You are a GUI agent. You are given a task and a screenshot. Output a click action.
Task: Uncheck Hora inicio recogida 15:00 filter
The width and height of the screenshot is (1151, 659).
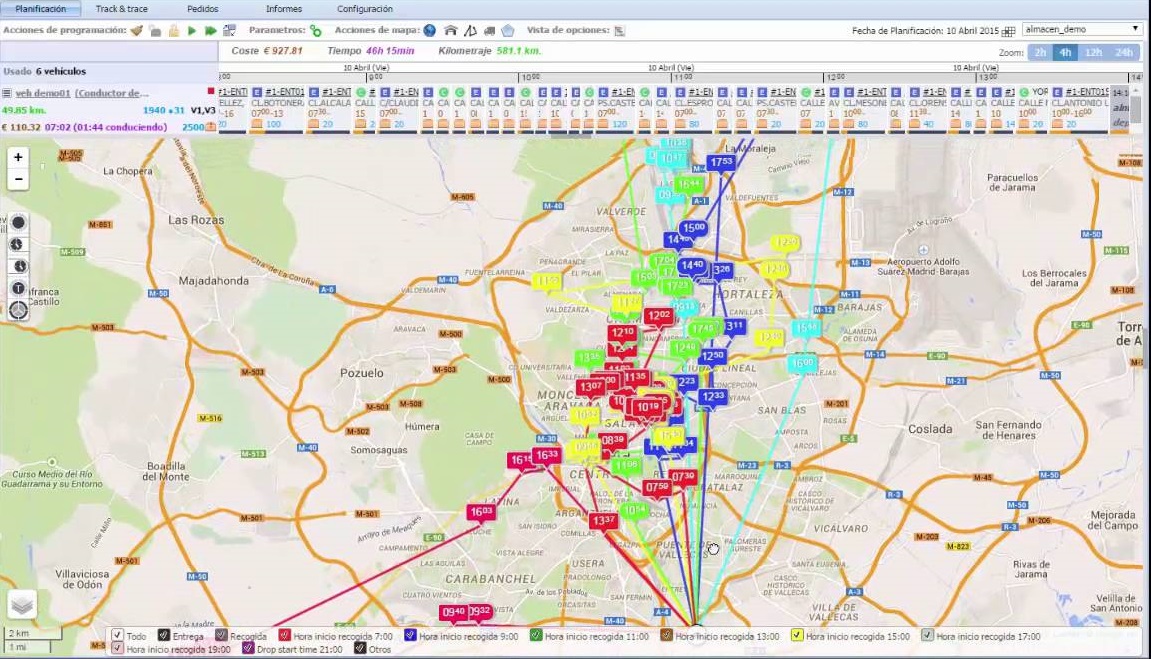tap(797, 636)
